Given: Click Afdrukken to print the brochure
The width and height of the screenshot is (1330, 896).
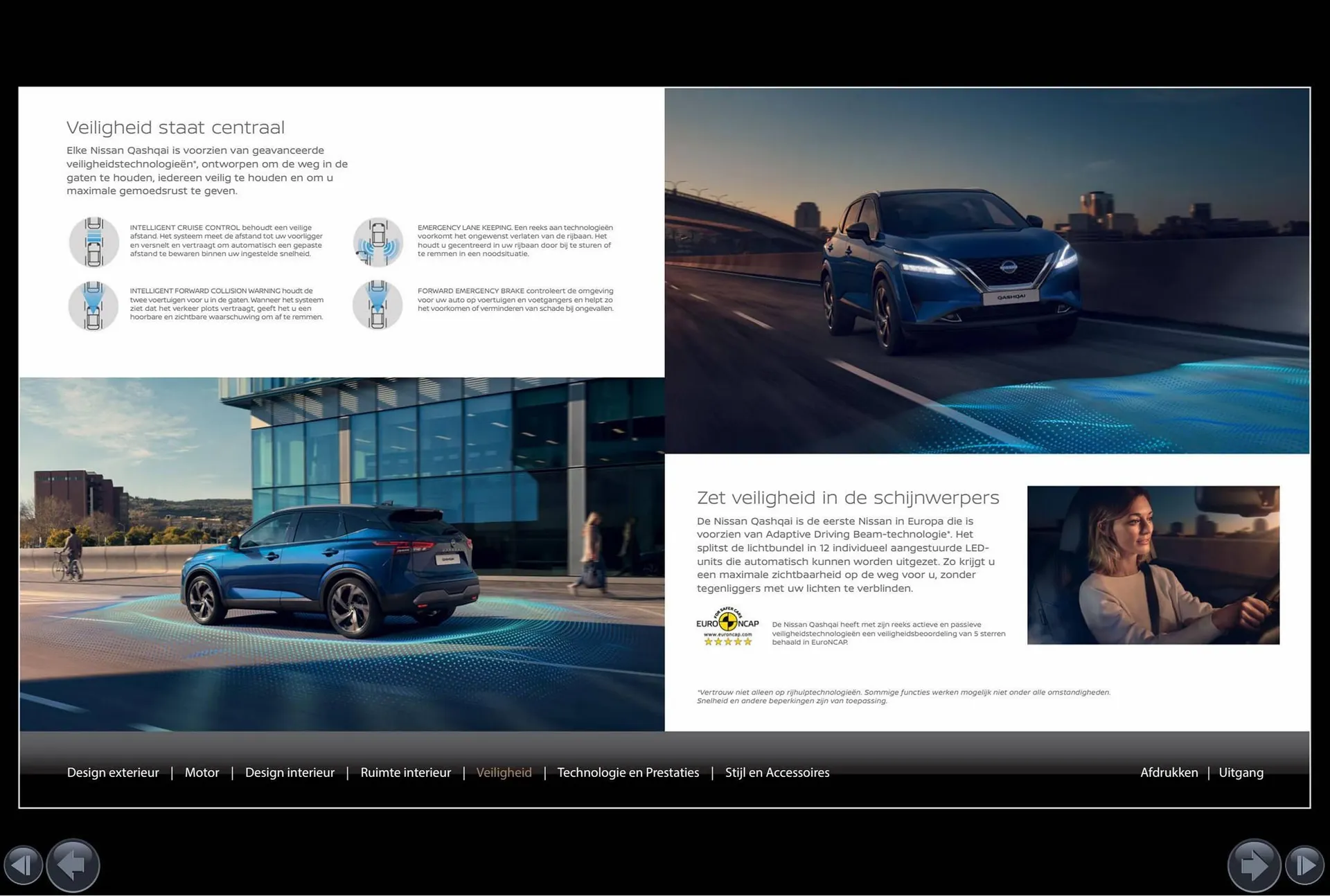Looking at the screenshot, I should click(1170, 772).
